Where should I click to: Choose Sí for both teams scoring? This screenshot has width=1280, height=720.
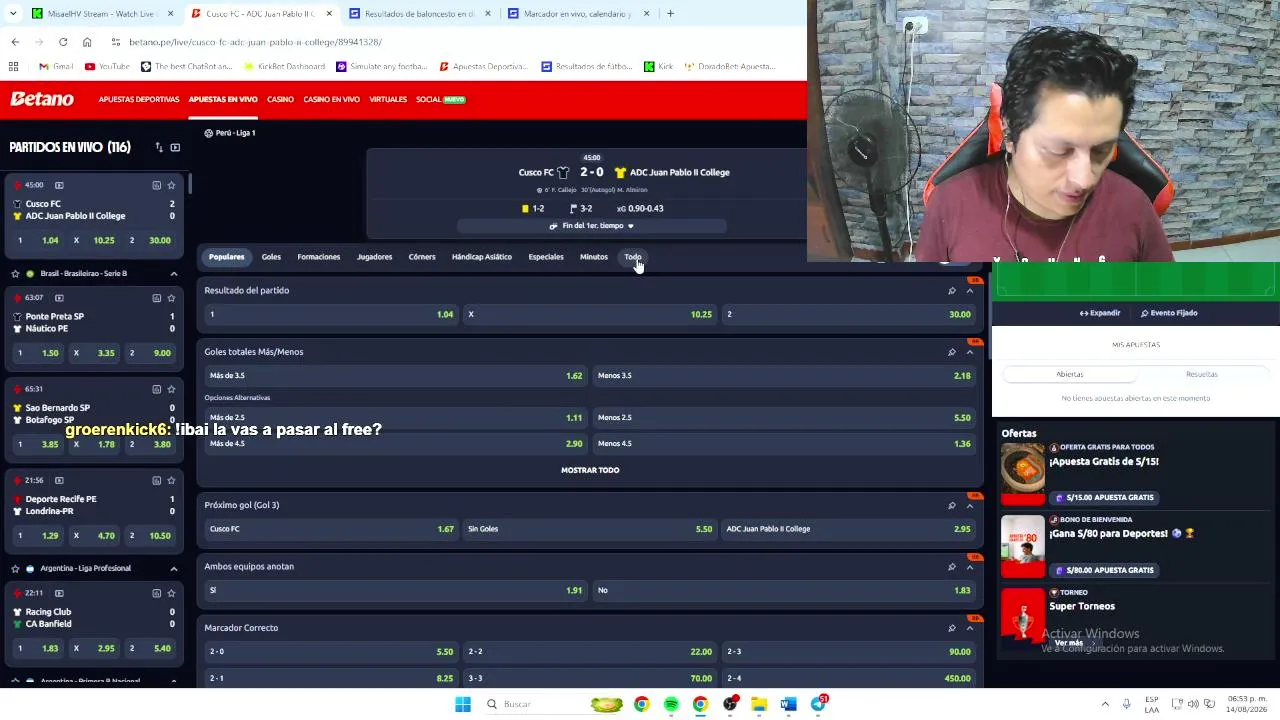395,590
